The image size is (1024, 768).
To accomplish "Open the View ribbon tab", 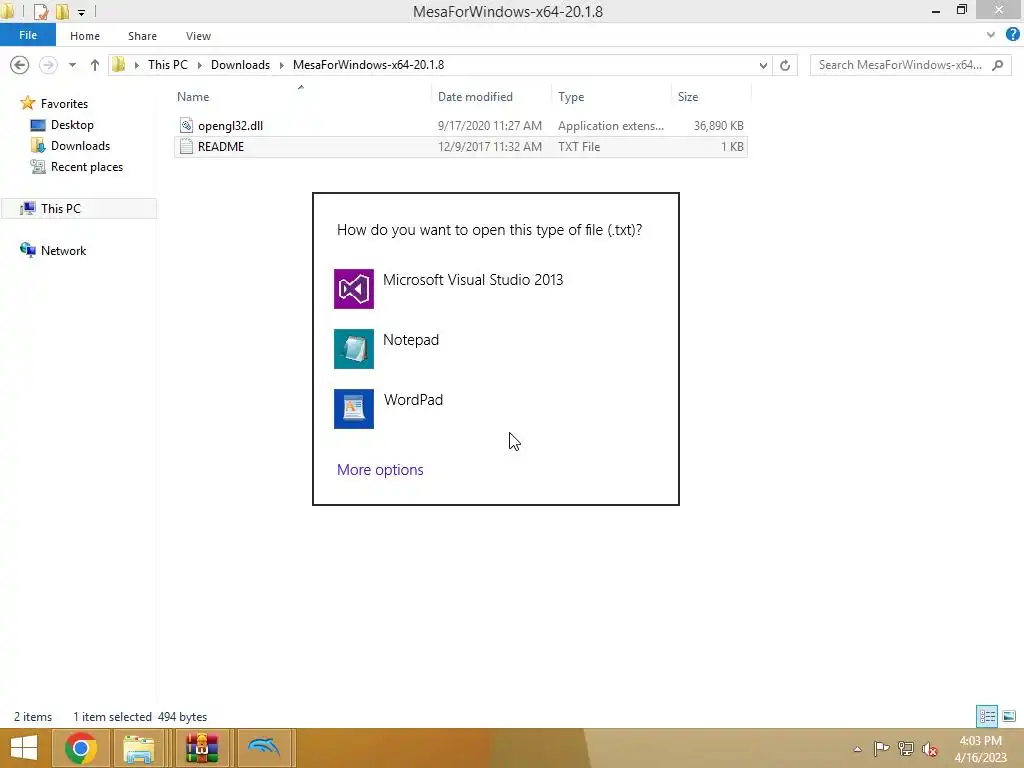I will click(x=198, y=36).
